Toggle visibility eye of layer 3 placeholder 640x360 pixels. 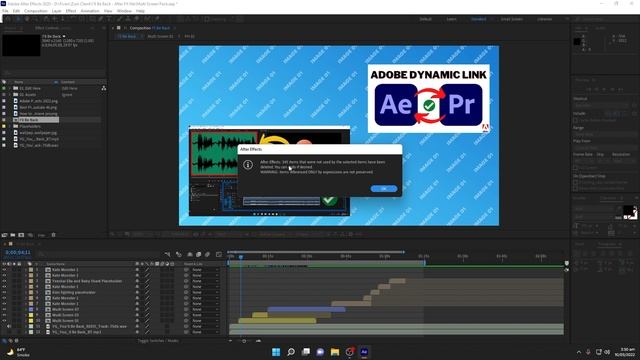pos(4,281)
